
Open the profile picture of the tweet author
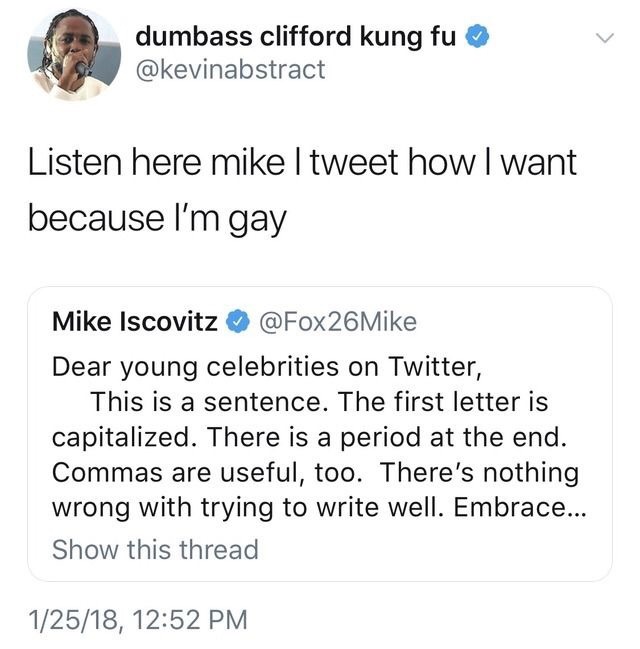74,55
